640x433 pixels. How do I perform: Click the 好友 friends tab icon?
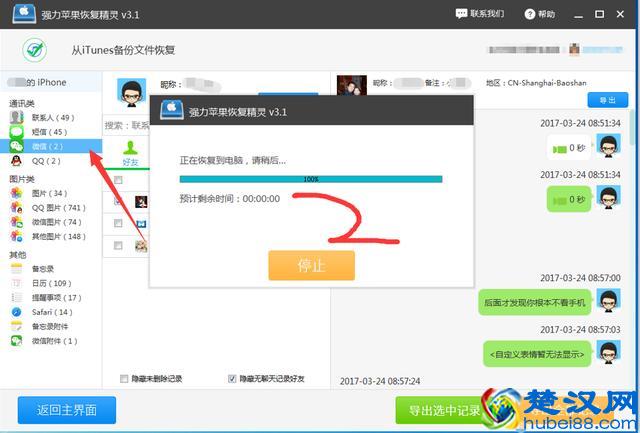(x=130, y=148)
